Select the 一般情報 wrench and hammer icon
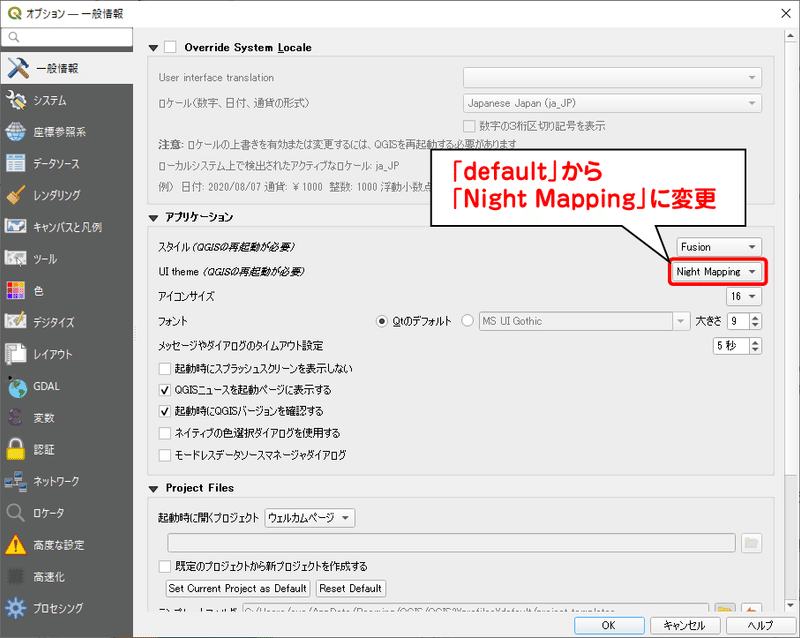 (18, 68)
